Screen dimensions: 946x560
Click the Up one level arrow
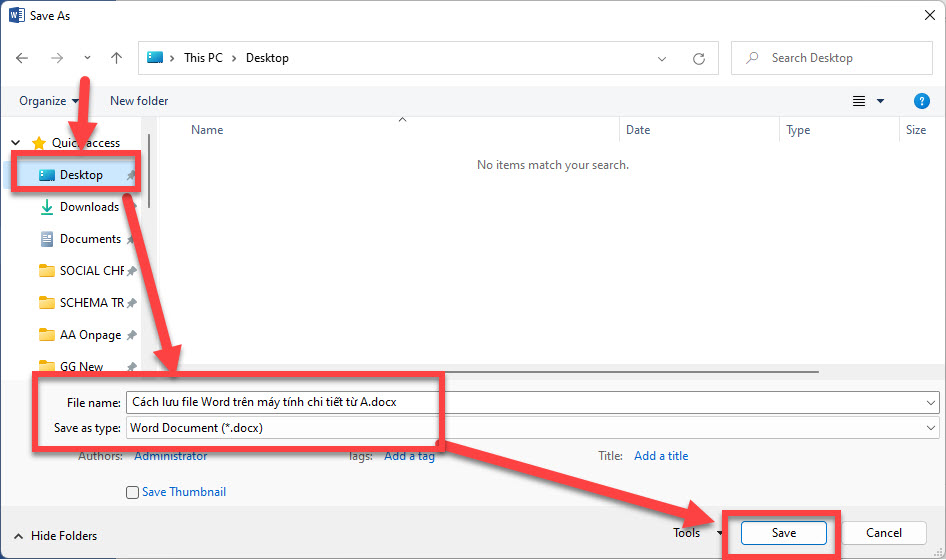coord(116,58)
